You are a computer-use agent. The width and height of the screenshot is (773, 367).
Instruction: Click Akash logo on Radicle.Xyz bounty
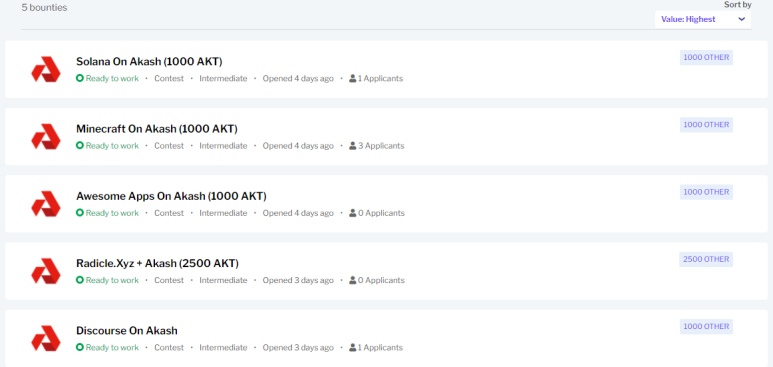tap(46, 271)
